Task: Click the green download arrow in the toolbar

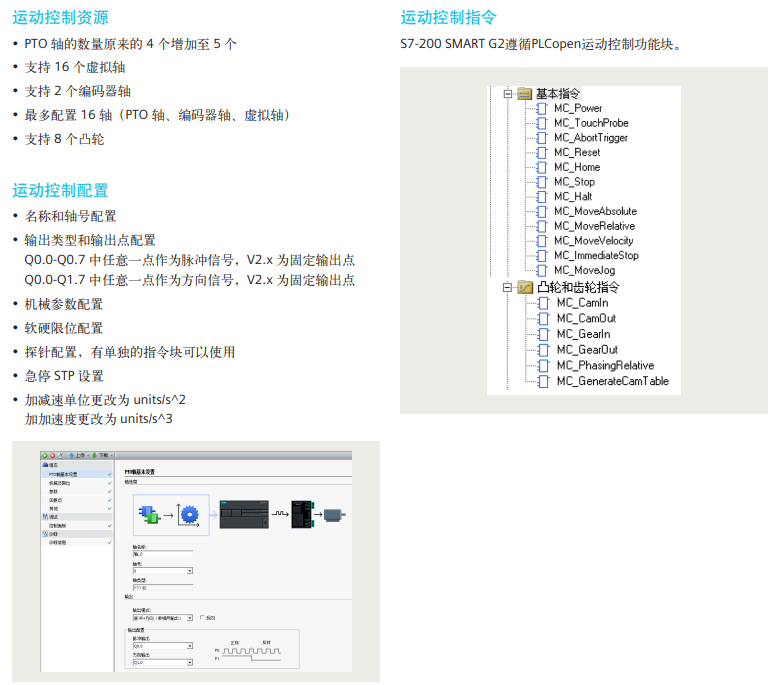Action: point(95,456)
